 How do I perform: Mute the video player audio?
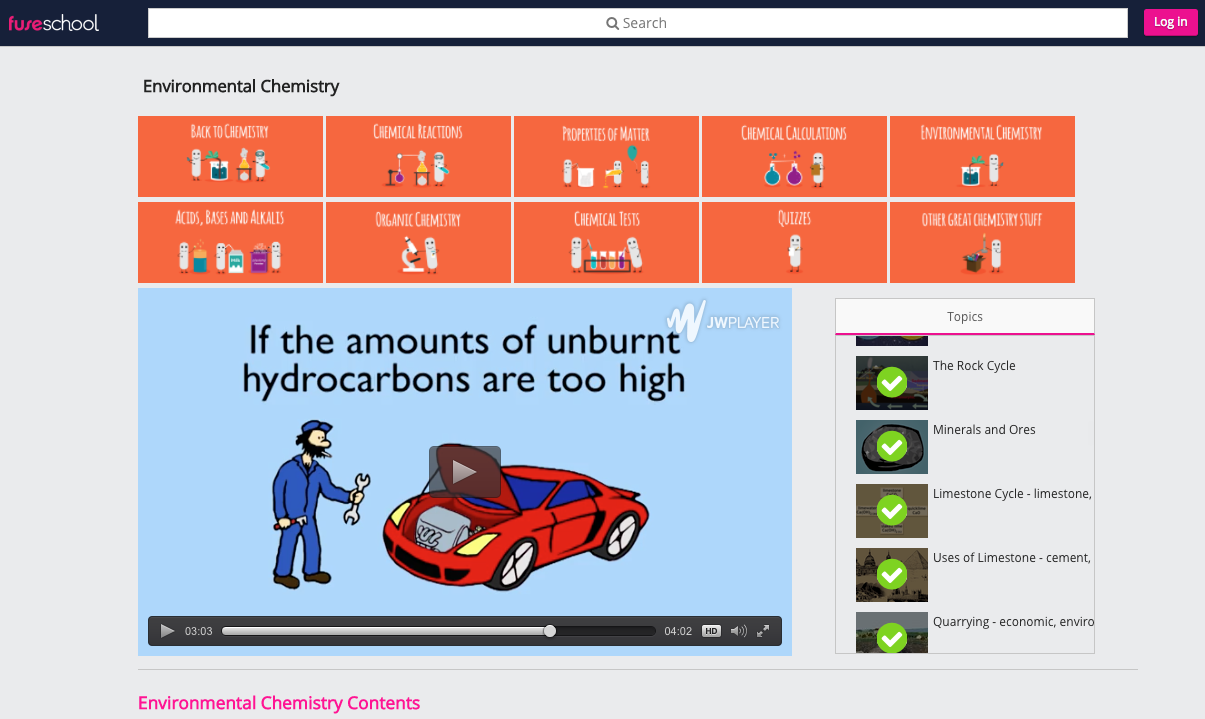click(737, 631)
